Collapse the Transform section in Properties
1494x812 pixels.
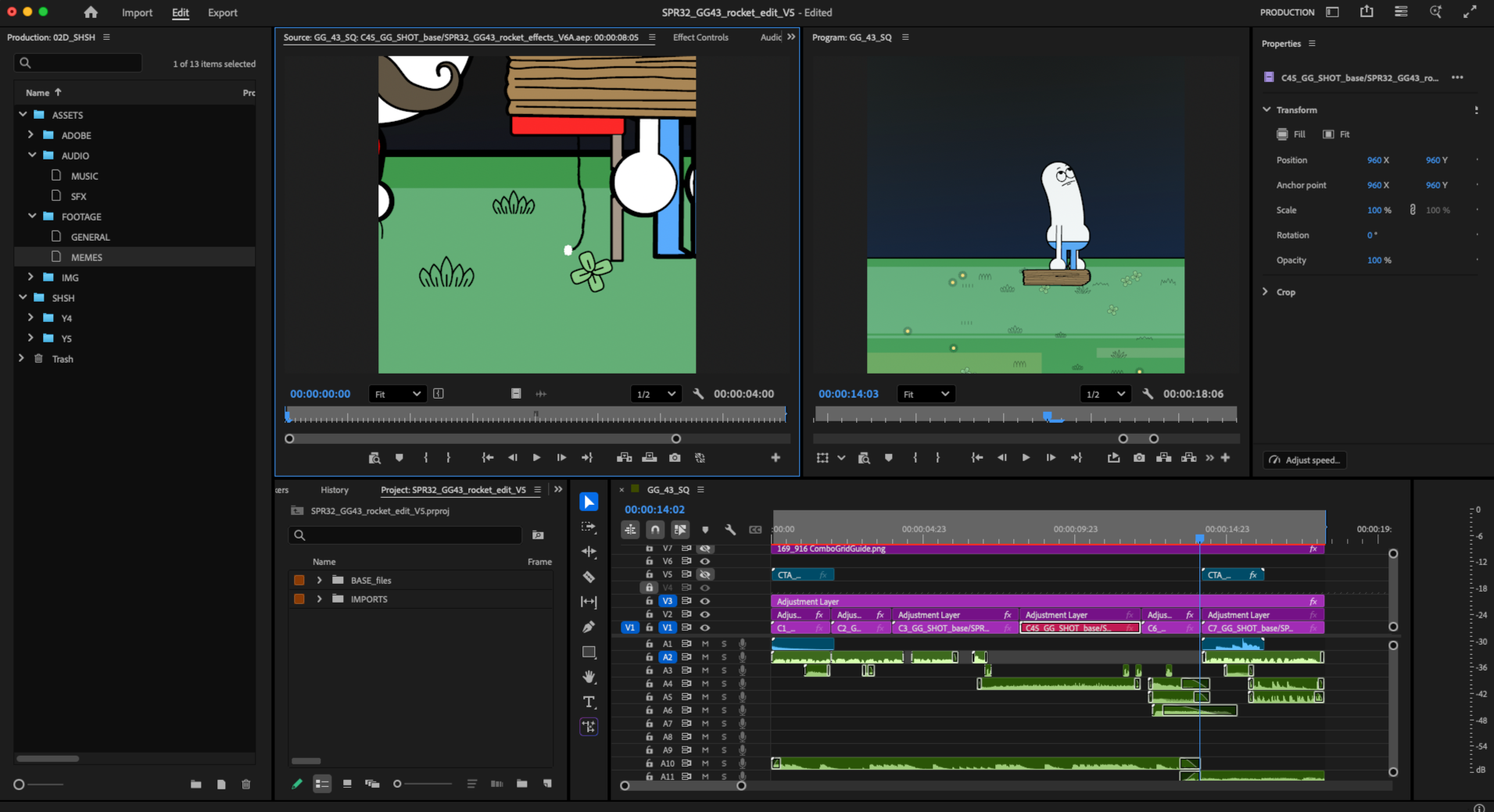(x=1266, y=109)
